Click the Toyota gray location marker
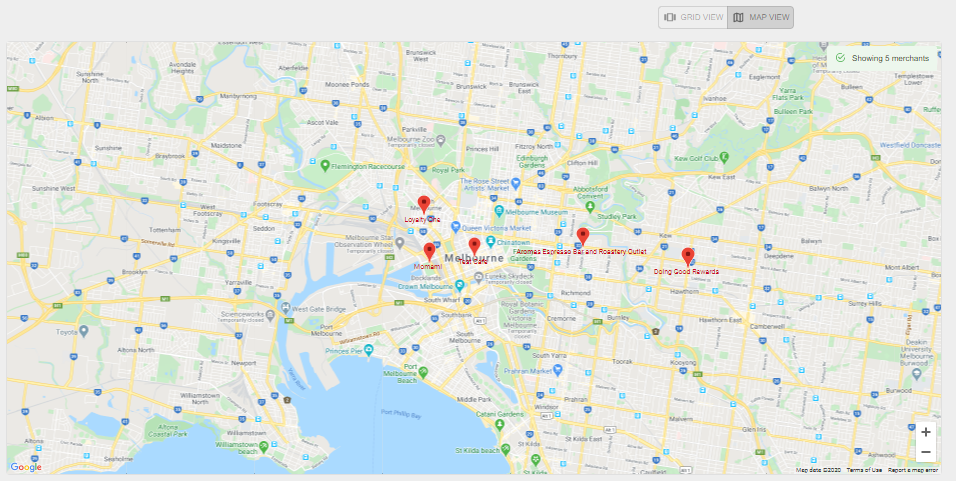Image resolution: width=956 pixels, height=481 pixels. point(84,331)
